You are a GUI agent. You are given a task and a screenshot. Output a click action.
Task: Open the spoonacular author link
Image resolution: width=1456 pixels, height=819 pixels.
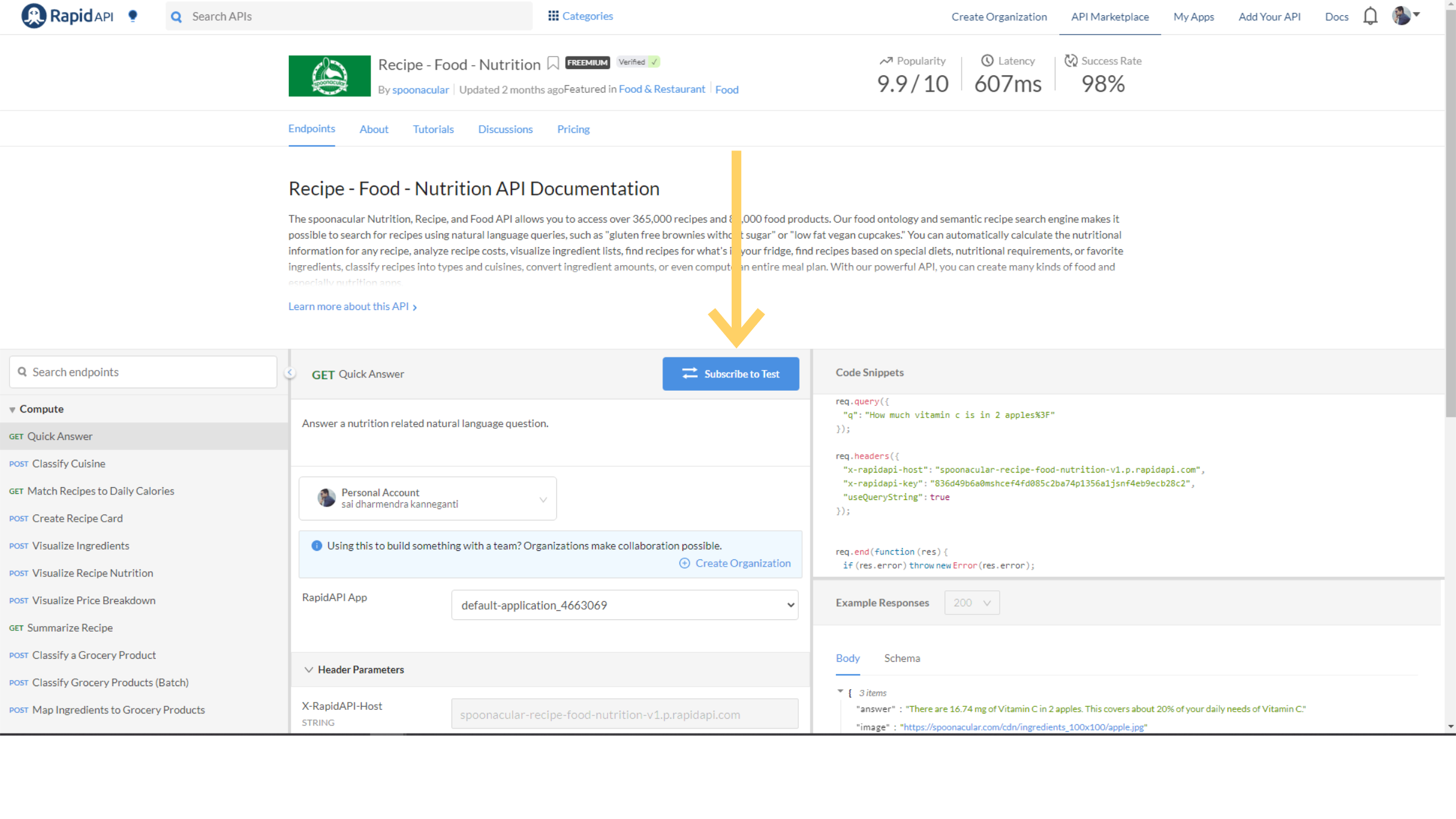[420, 90]
